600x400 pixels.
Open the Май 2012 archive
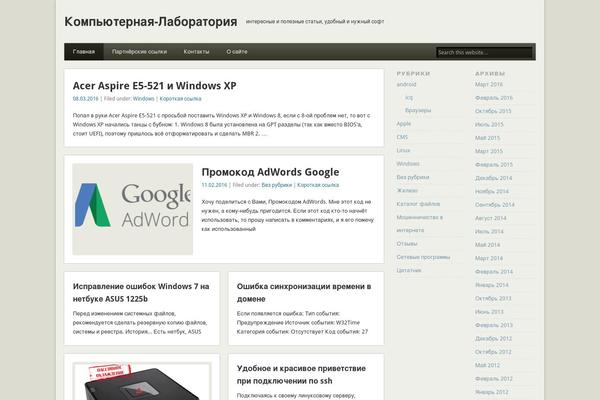point(488,365)
